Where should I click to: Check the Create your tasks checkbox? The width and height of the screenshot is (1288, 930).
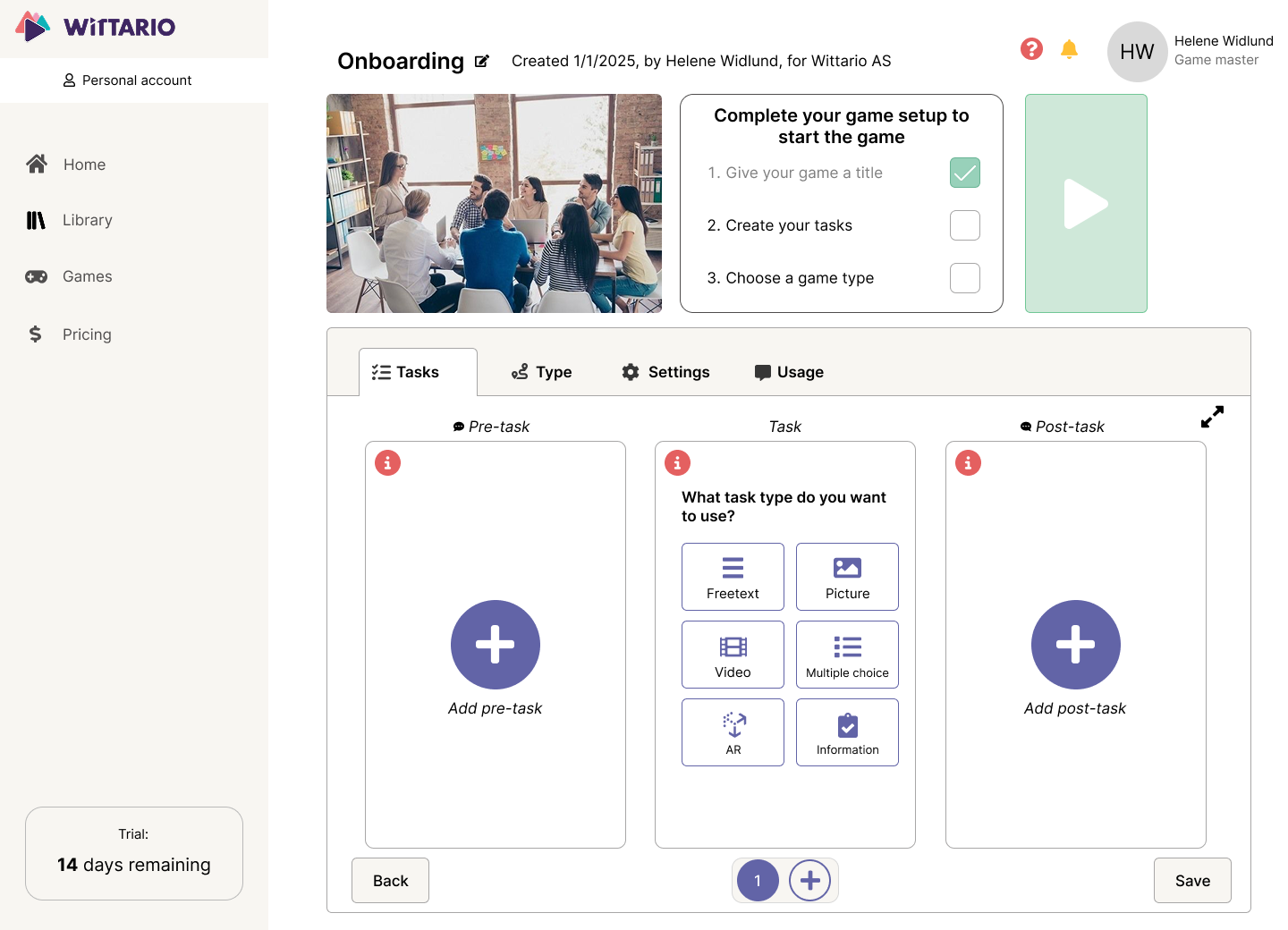click(964, 225)
